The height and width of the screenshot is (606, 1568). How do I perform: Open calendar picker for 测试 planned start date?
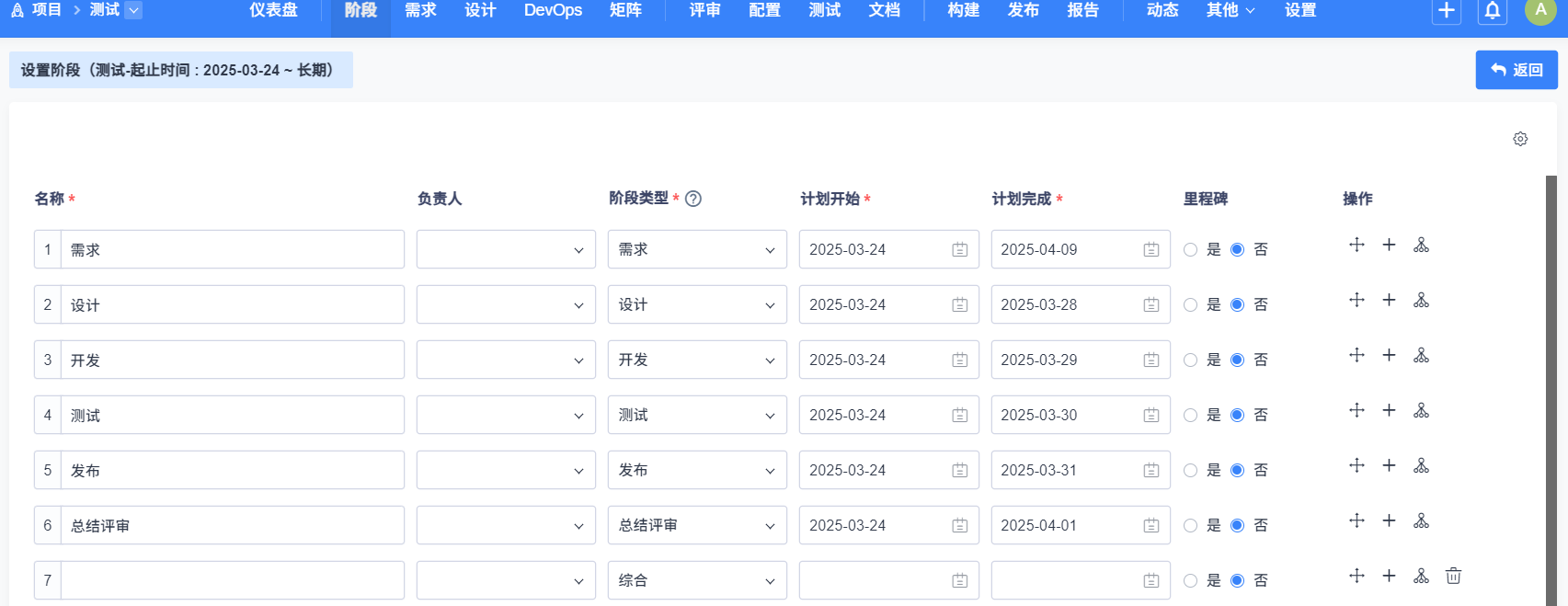pyautogui.click(x=959, y=415)
